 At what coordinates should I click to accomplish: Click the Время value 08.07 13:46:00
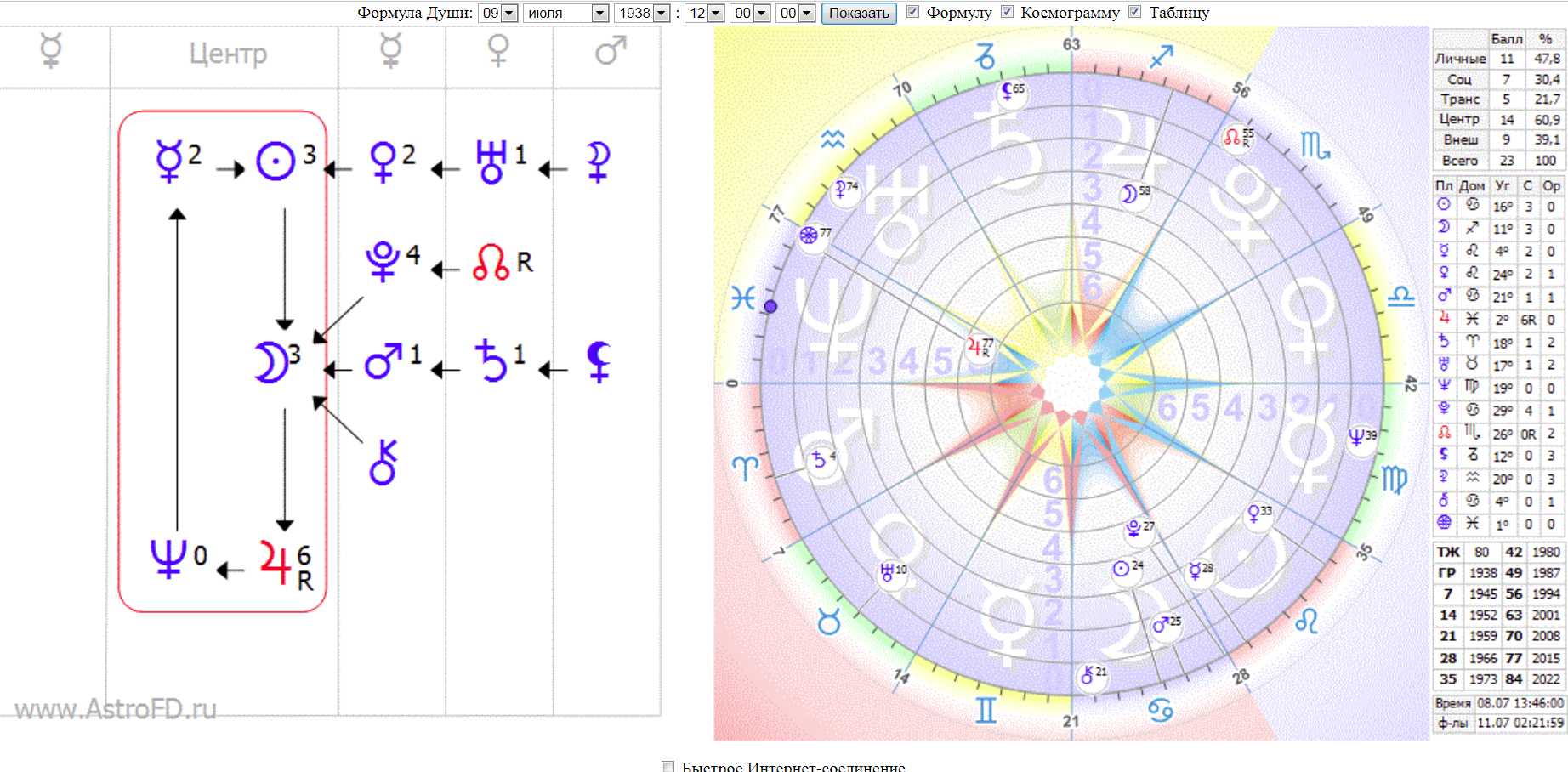coord(1520,703)
